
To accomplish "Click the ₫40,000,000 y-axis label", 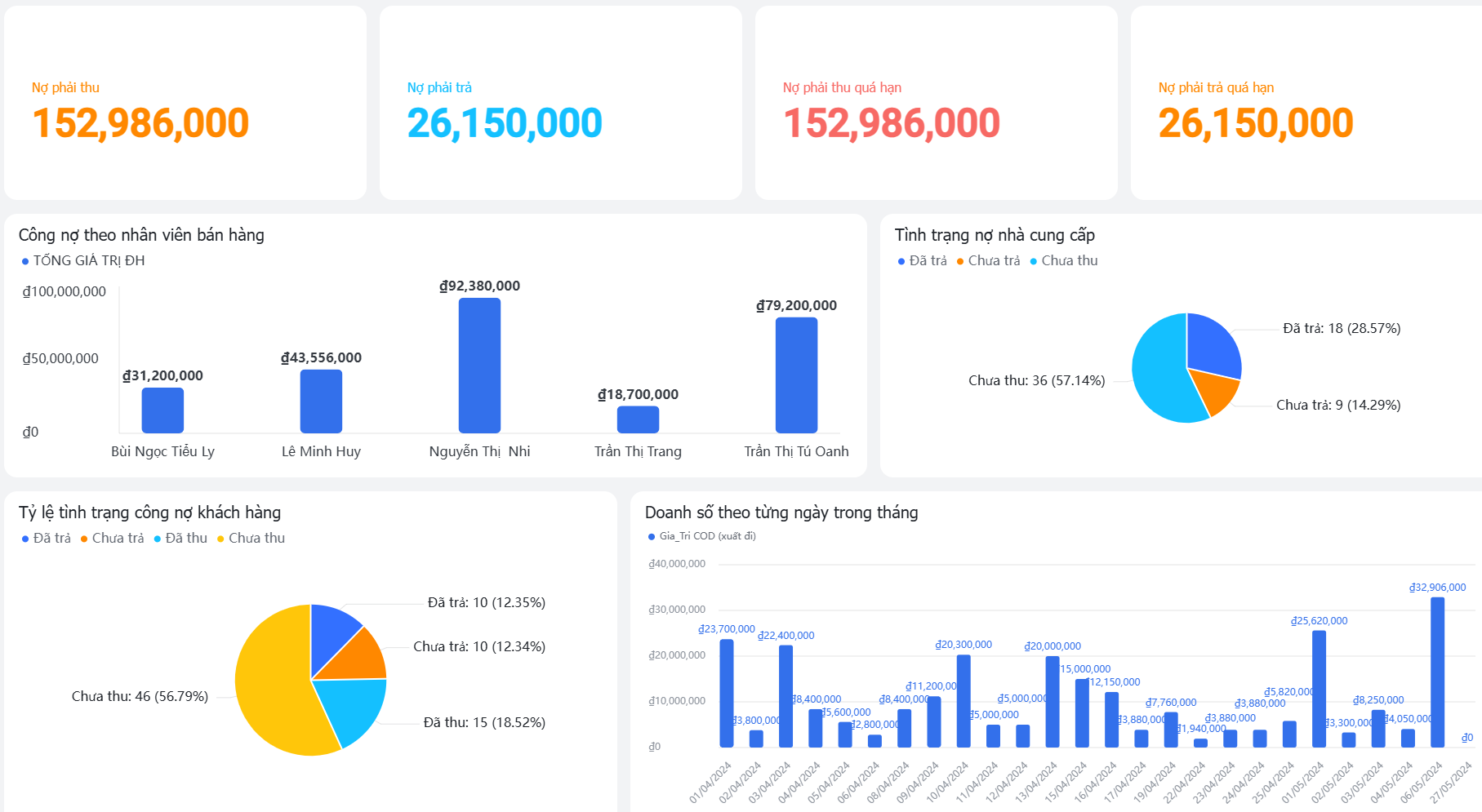I will [677, 564].
